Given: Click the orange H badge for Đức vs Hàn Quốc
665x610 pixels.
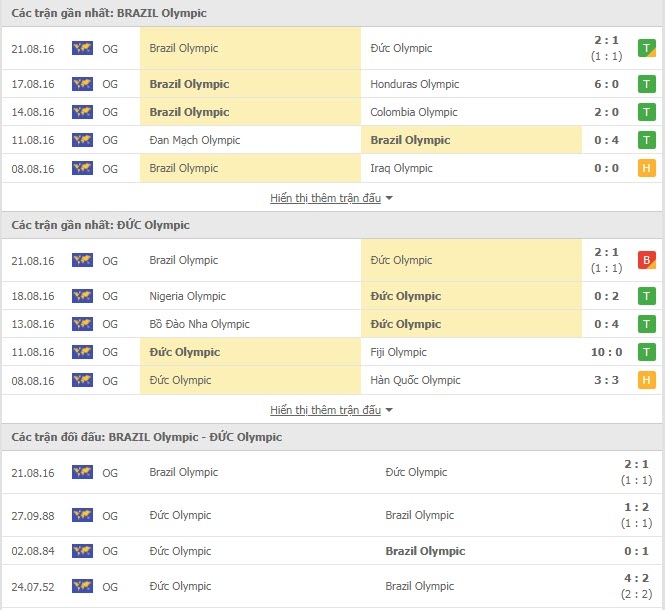Looking at the screenshot, I should click(646, 380).
